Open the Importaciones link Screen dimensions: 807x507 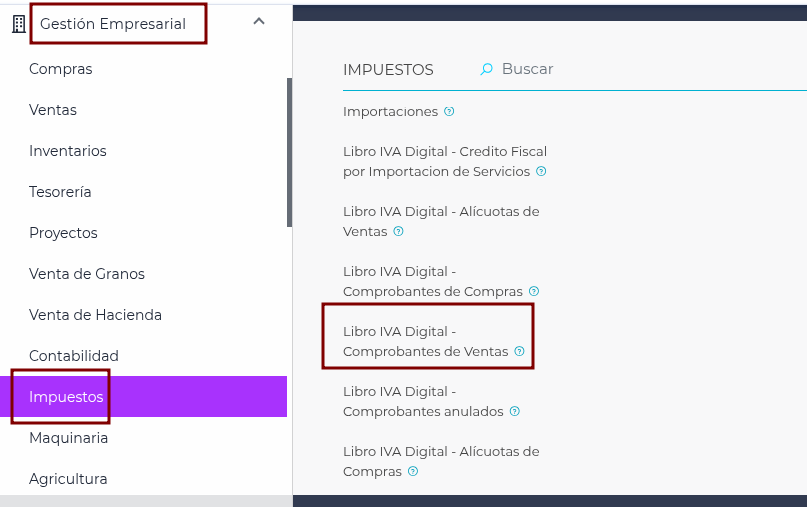click(391, 112)
